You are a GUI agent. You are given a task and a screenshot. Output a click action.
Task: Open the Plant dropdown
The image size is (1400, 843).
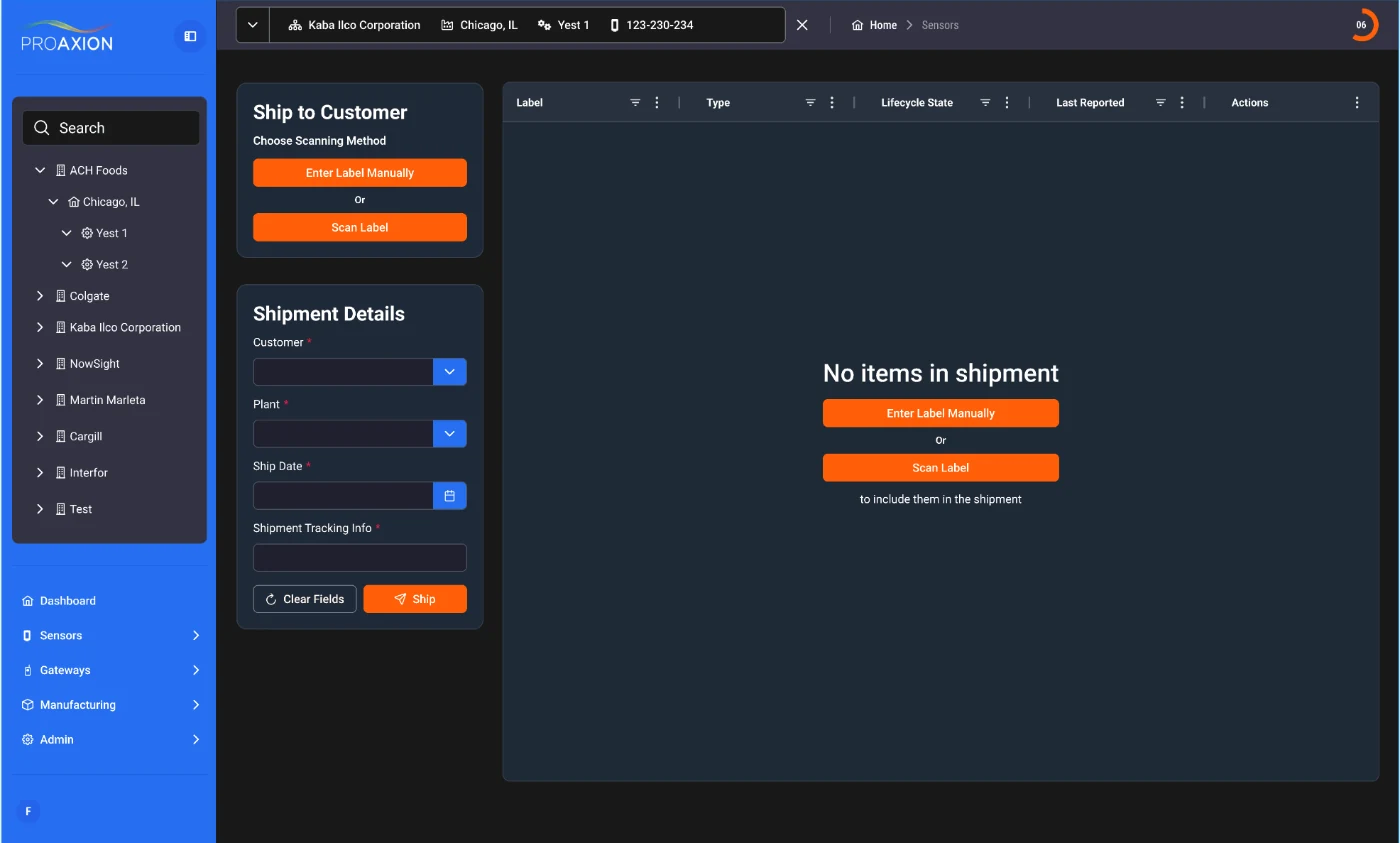tap(449, 434)
